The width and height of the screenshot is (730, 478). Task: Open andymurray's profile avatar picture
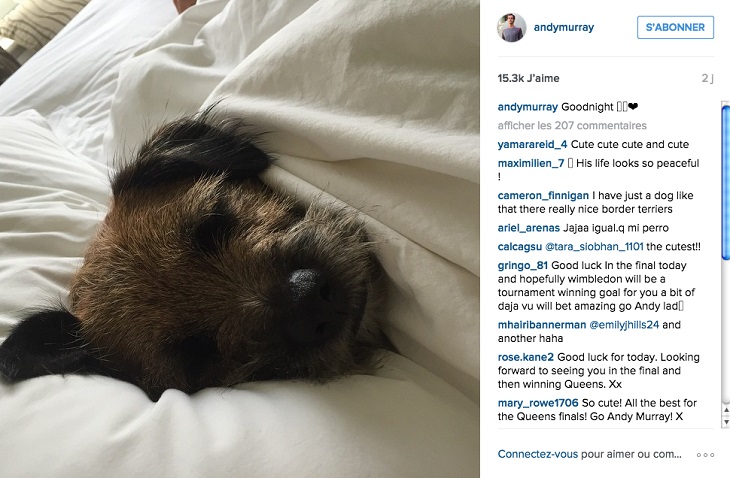[x=512, y=27]
